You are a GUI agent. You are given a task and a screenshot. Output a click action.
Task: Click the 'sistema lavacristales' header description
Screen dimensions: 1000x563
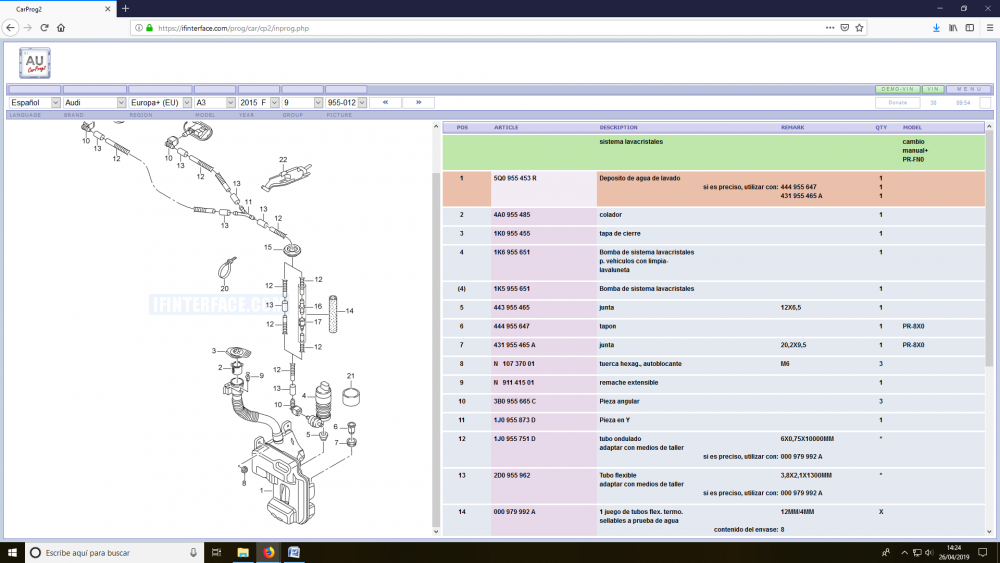pyautogui.click(x=631, y=142)
